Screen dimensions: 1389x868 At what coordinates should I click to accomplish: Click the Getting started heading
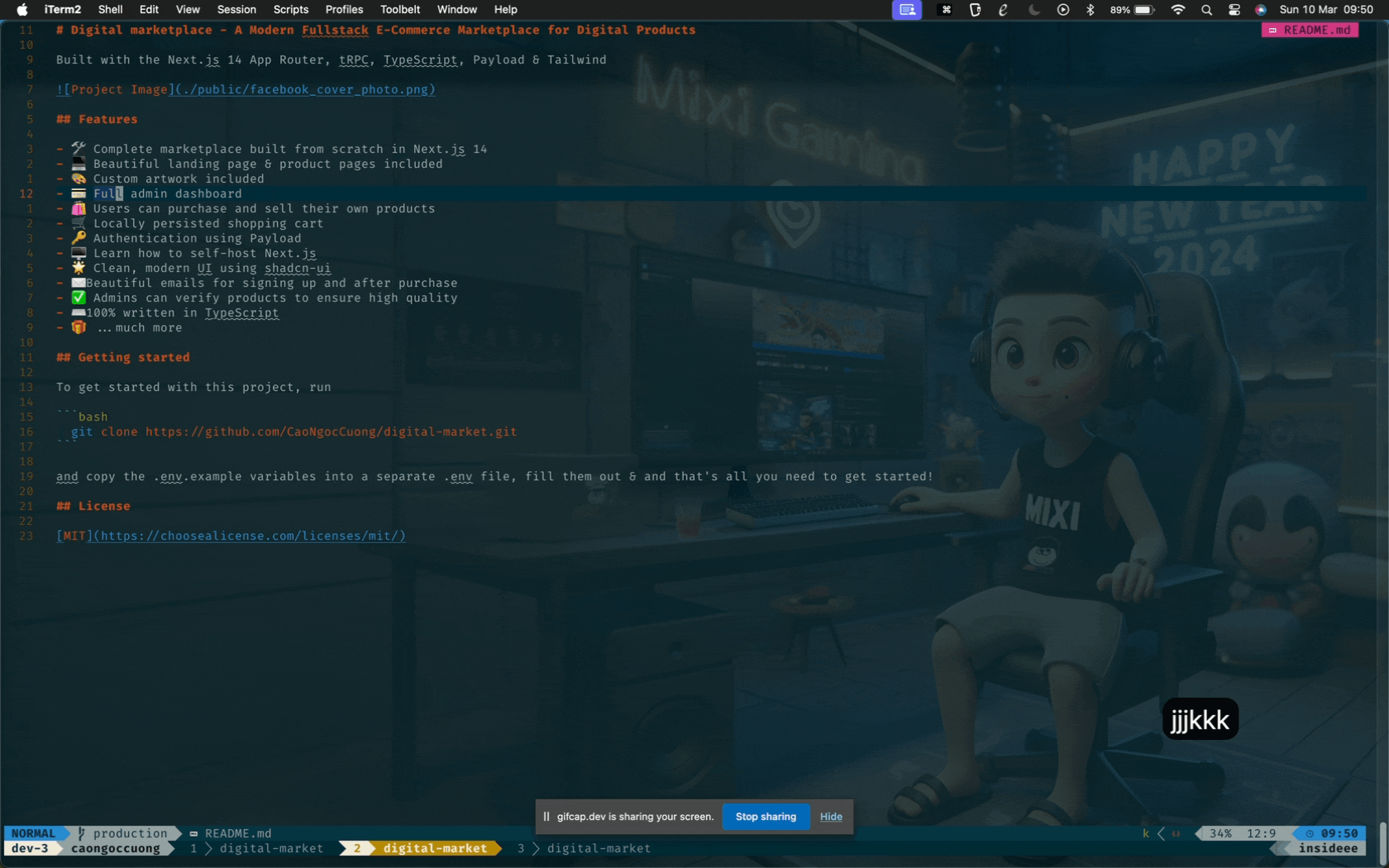[x=123, y=357]
